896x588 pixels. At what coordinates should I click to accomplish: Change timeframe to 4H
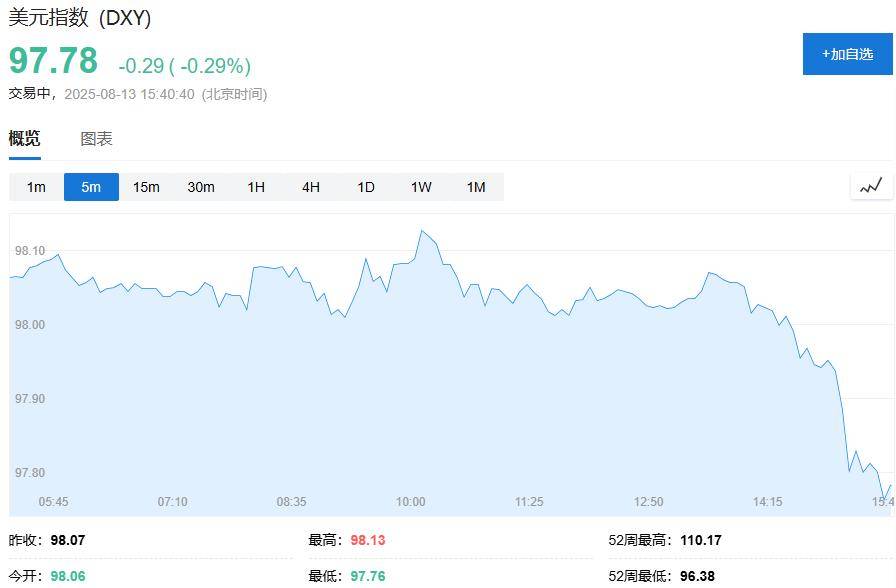pos(311,187)
